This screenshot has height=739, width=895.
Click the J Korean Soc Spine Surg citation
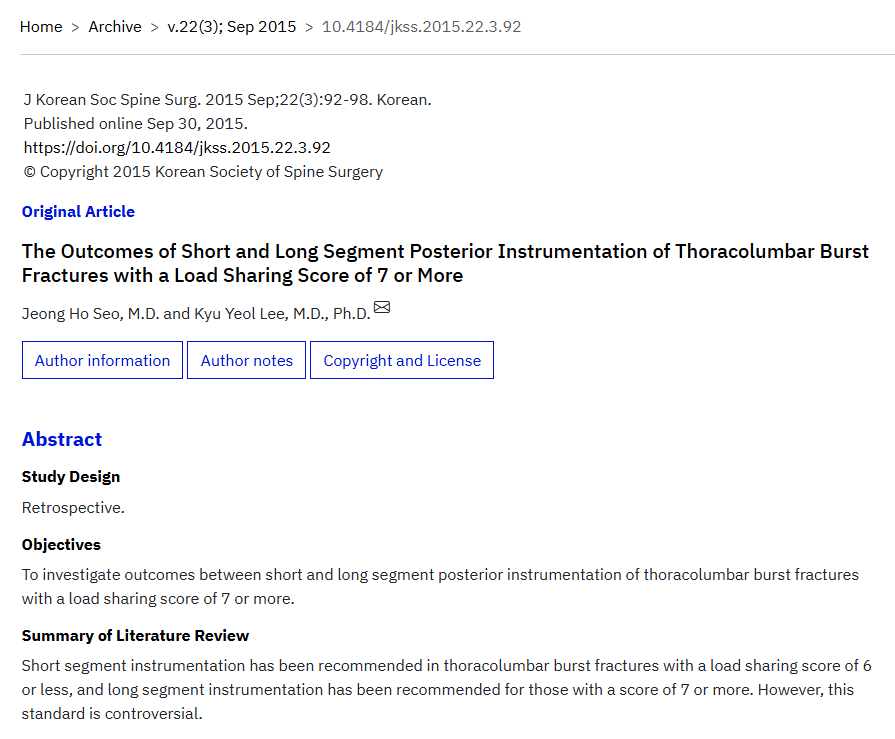[x=227, y=100]
